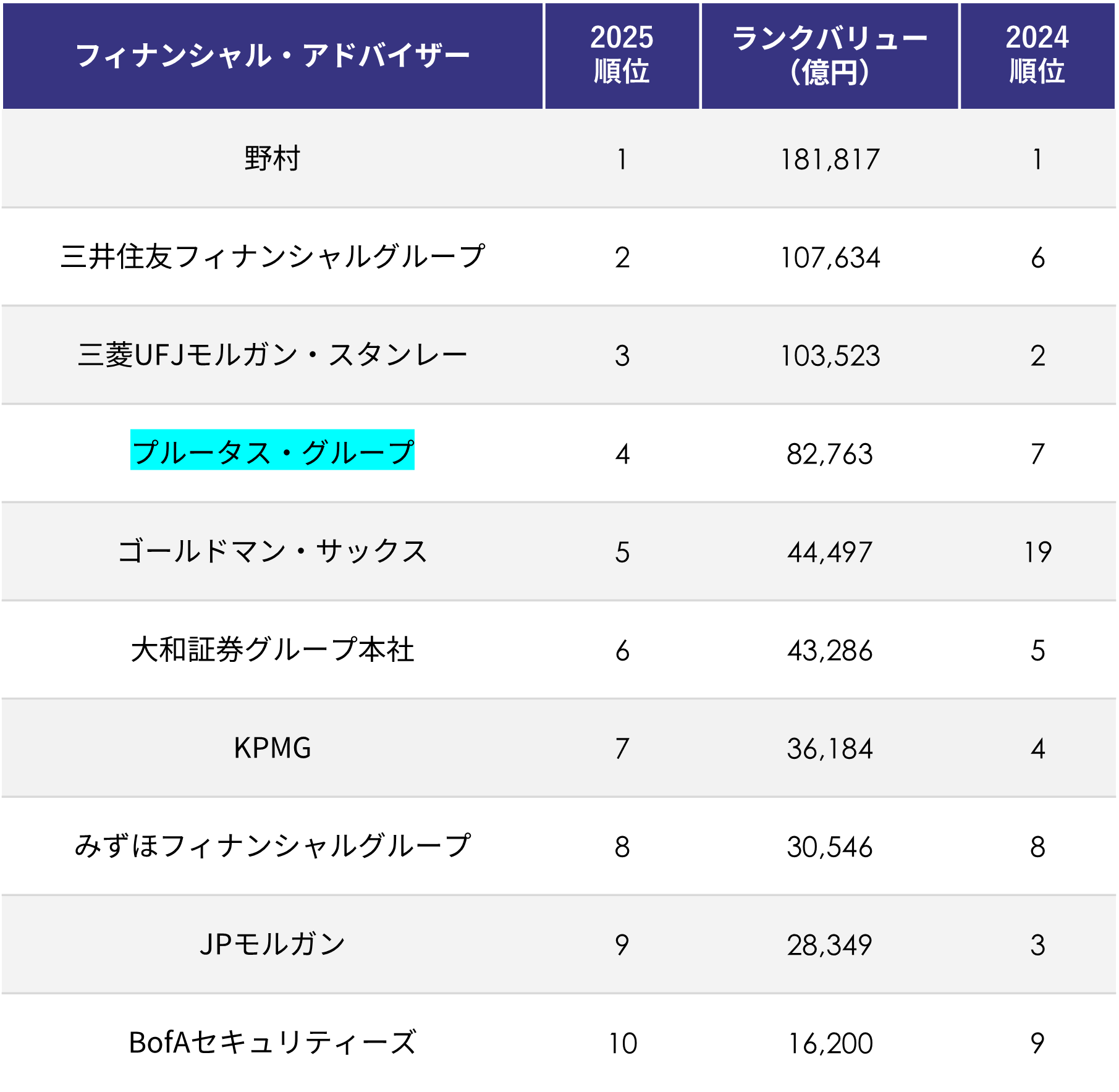
Task: Click the BofAセキュリティーズ name cell
Action: pos(272,1043)
